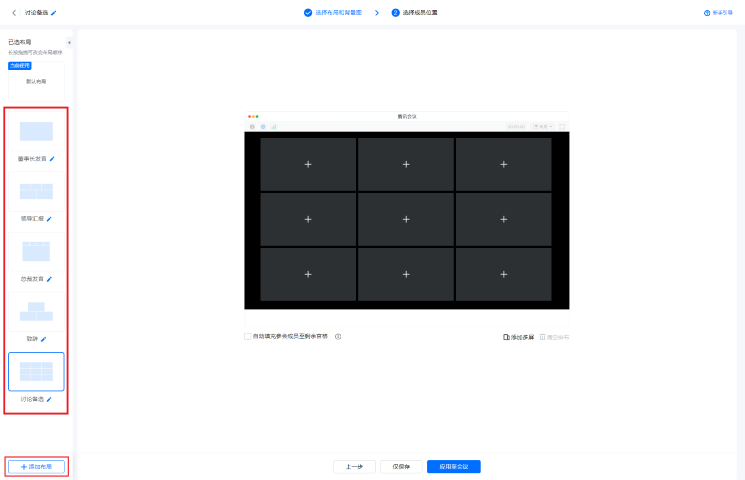The image size is (745, 480).
Task: Click the blue 应用至会议 button
Action: click(454, 467)
